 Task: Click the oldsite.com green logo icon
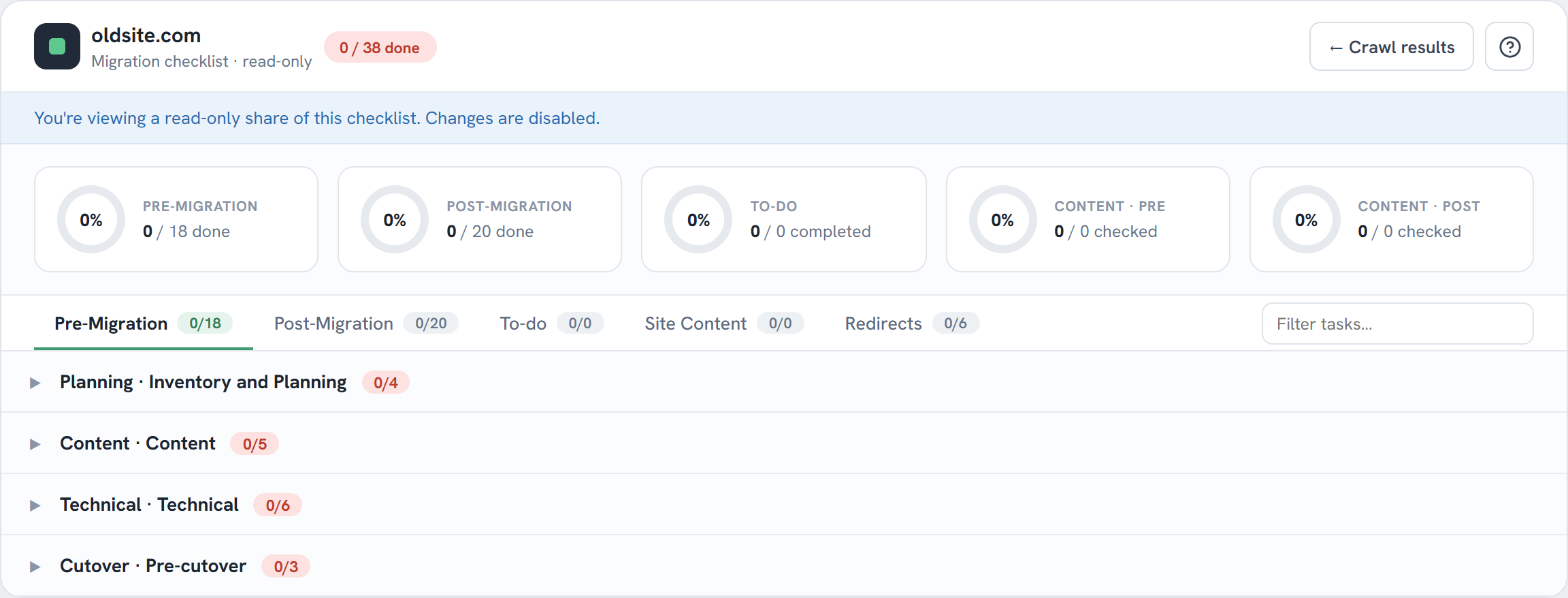click(57, 46)
